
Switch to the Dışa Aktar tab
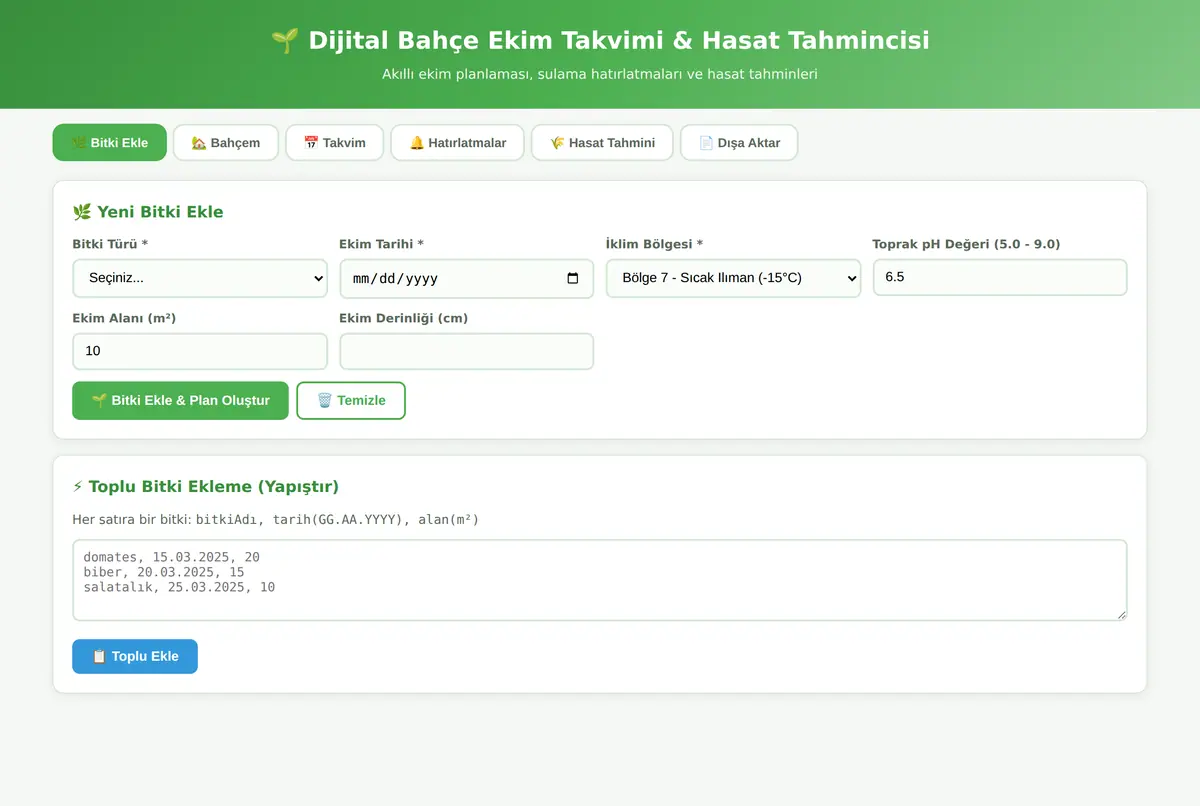[x=739, y=143]
